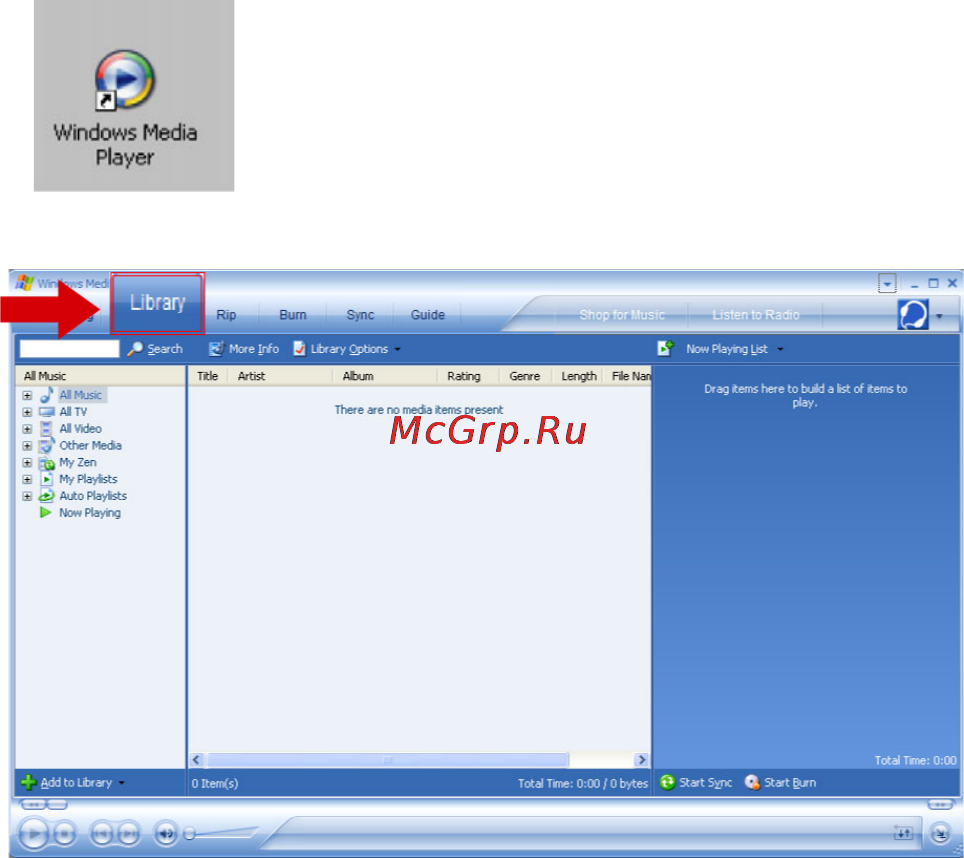Screen dimensions: 964x858
Task: Select the My Zen device icon
Action: (x=47, y=463)
